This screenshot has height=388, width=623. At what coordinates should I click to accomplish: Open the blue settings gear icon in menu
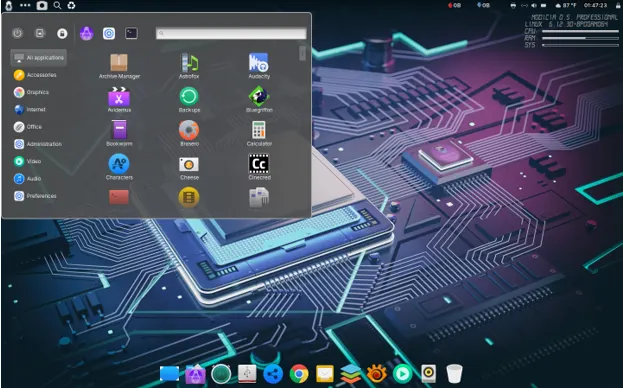pos(109,33)
